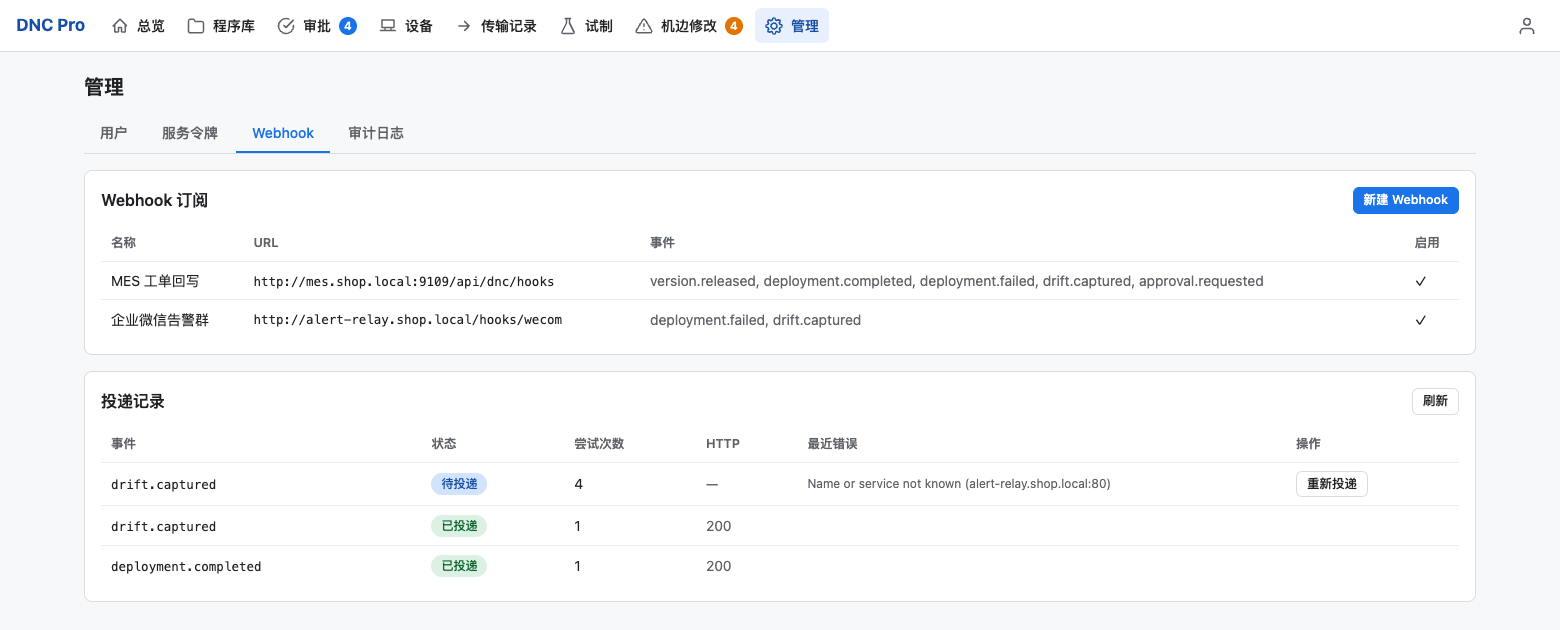Click the check-circle icon beside 审批
This screenshot has height=630, width=1560.
click(286, 26)
